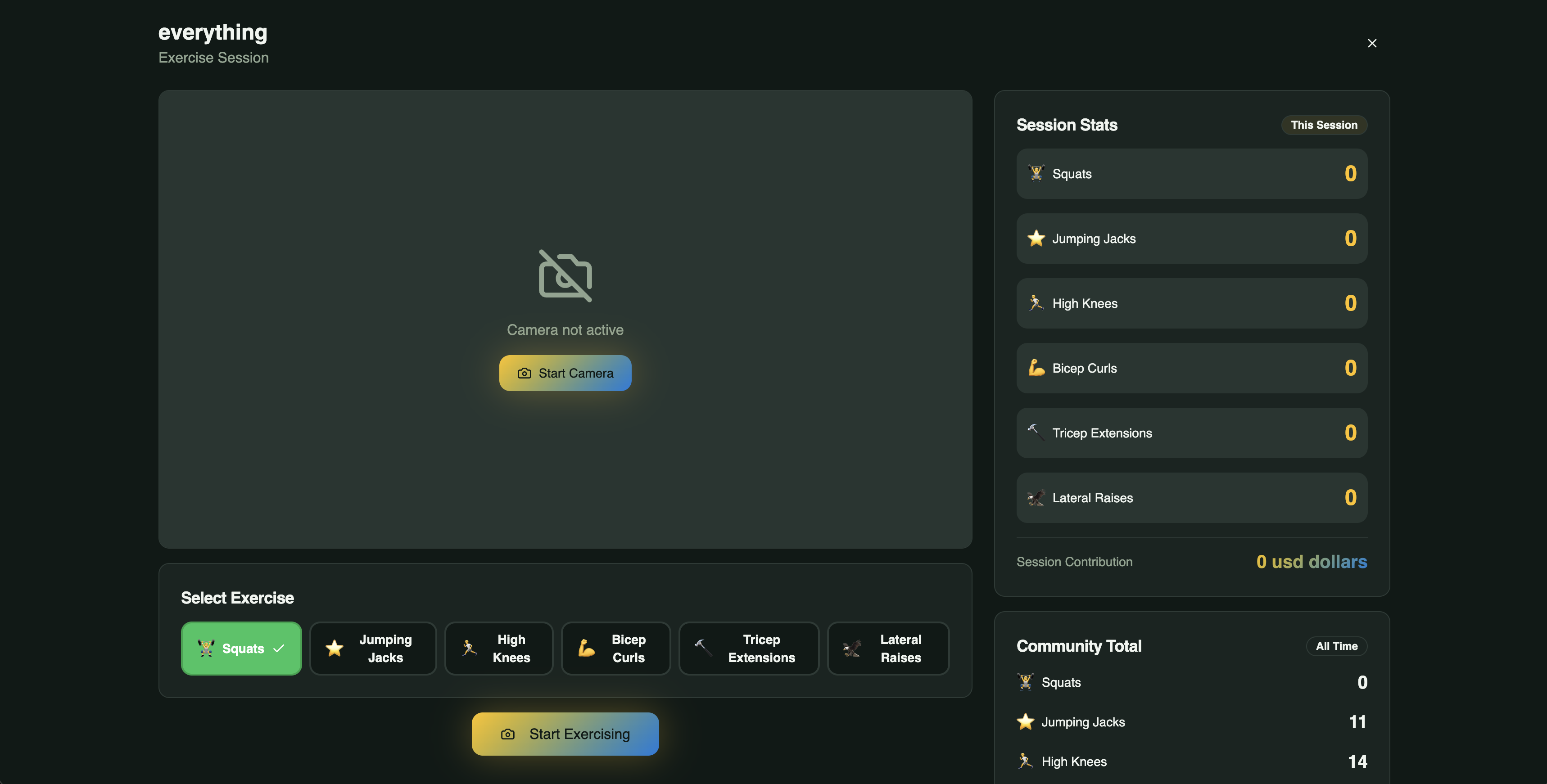
Task: Choose the Bicep Curls exercise option
Action: tap(615, 649)
